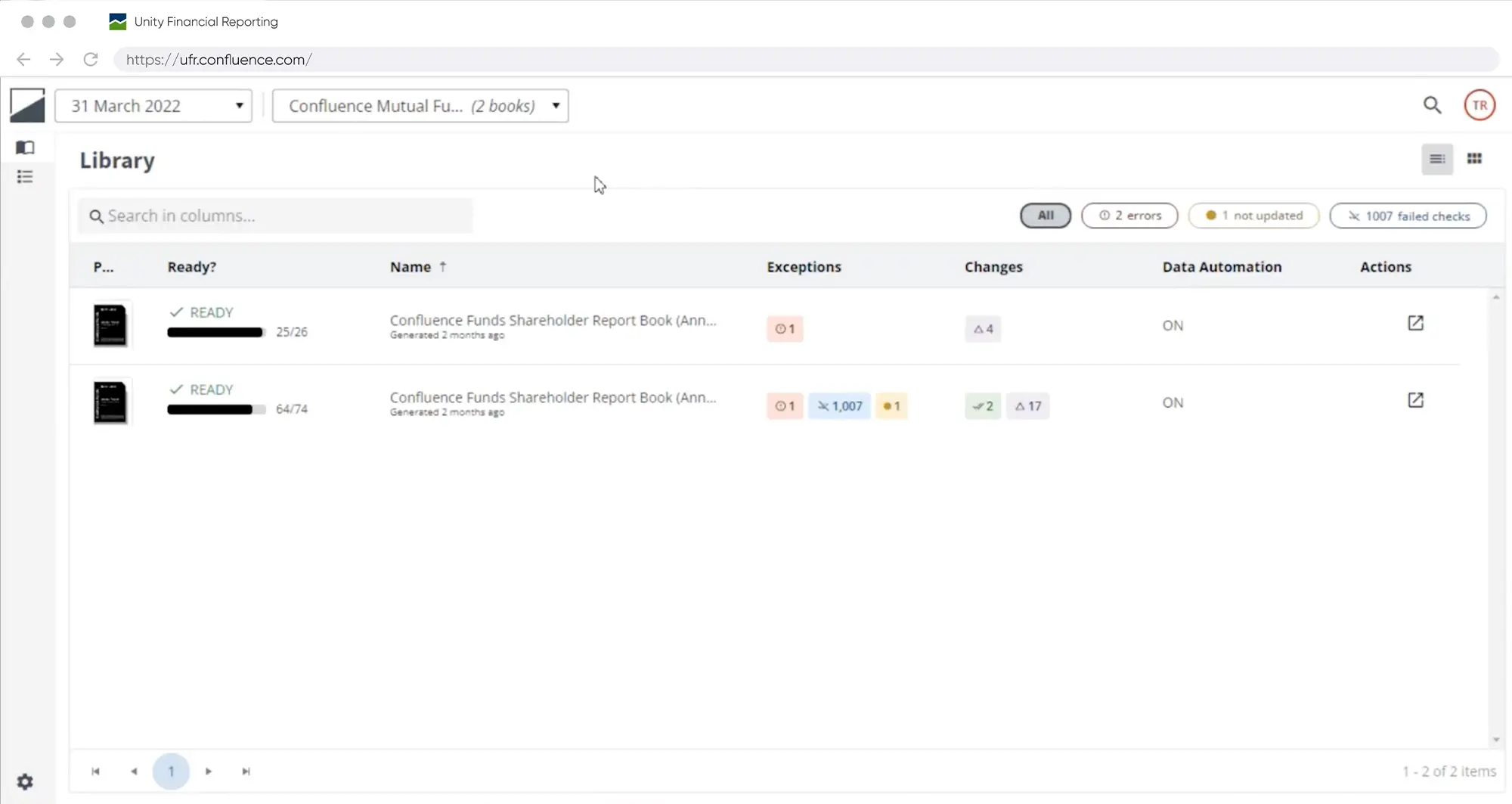
Task: Go to next page in pagination
Action: point(209,771)
